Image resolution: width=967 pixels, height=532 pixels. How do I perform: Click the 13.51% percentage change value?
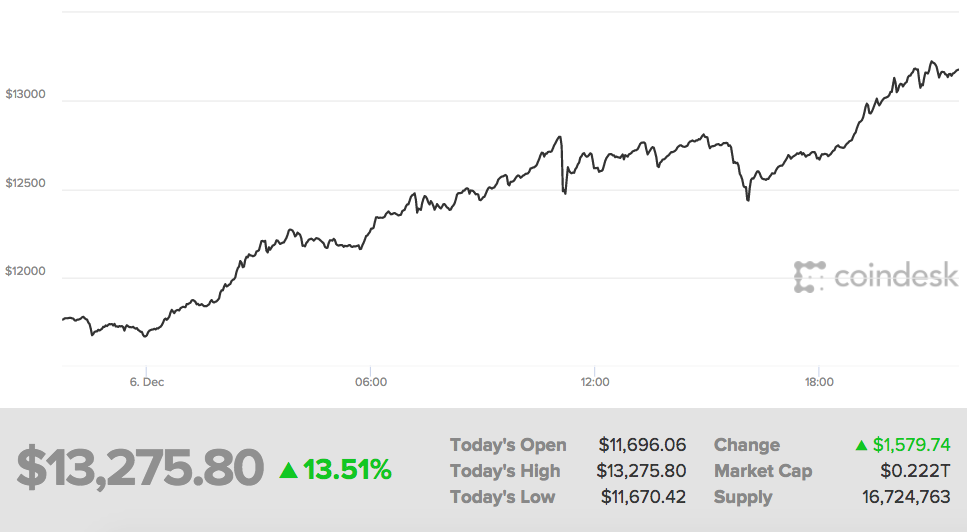coord(347,468)
